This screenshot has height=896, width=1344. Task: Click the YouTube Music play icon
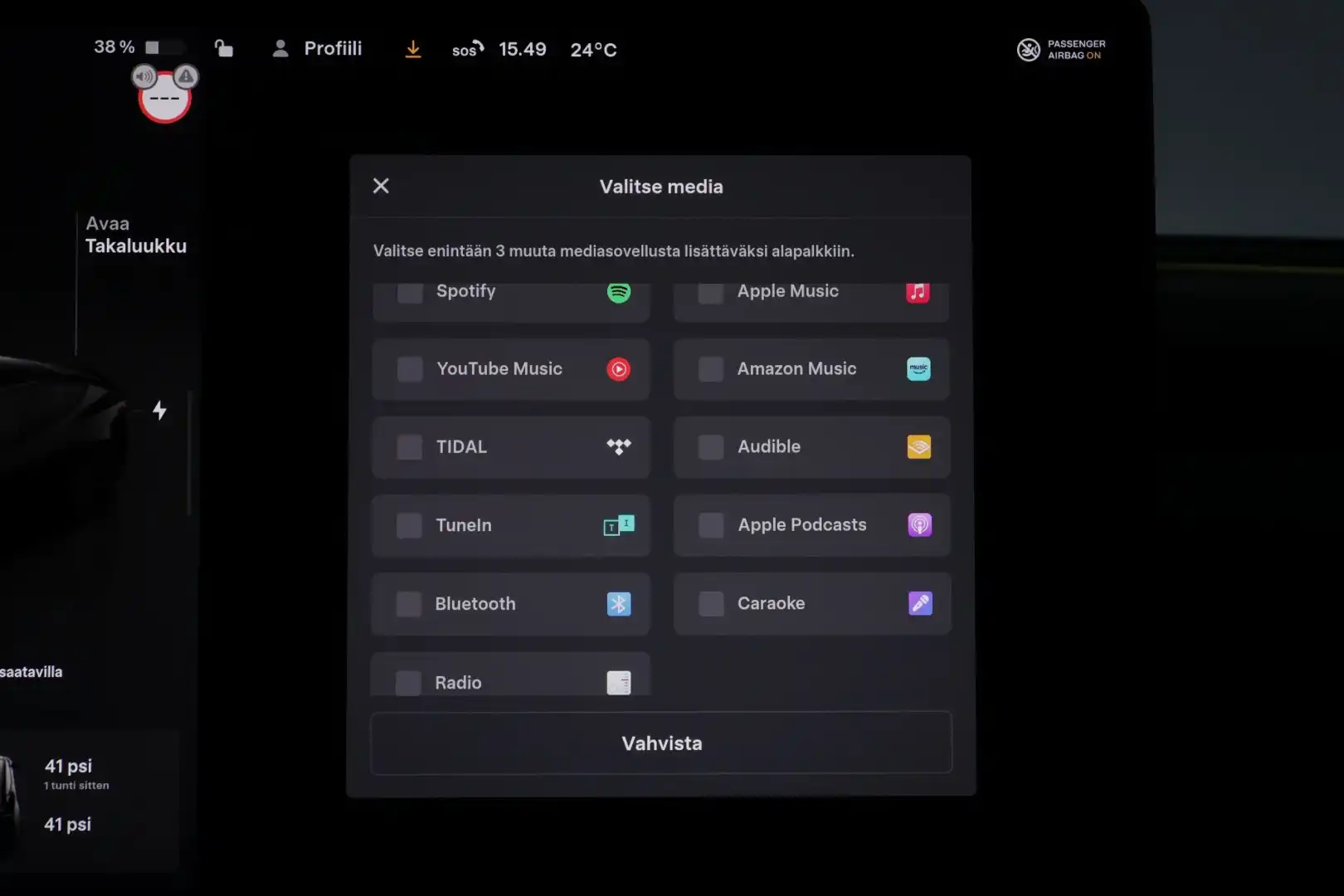coord(619,369)
